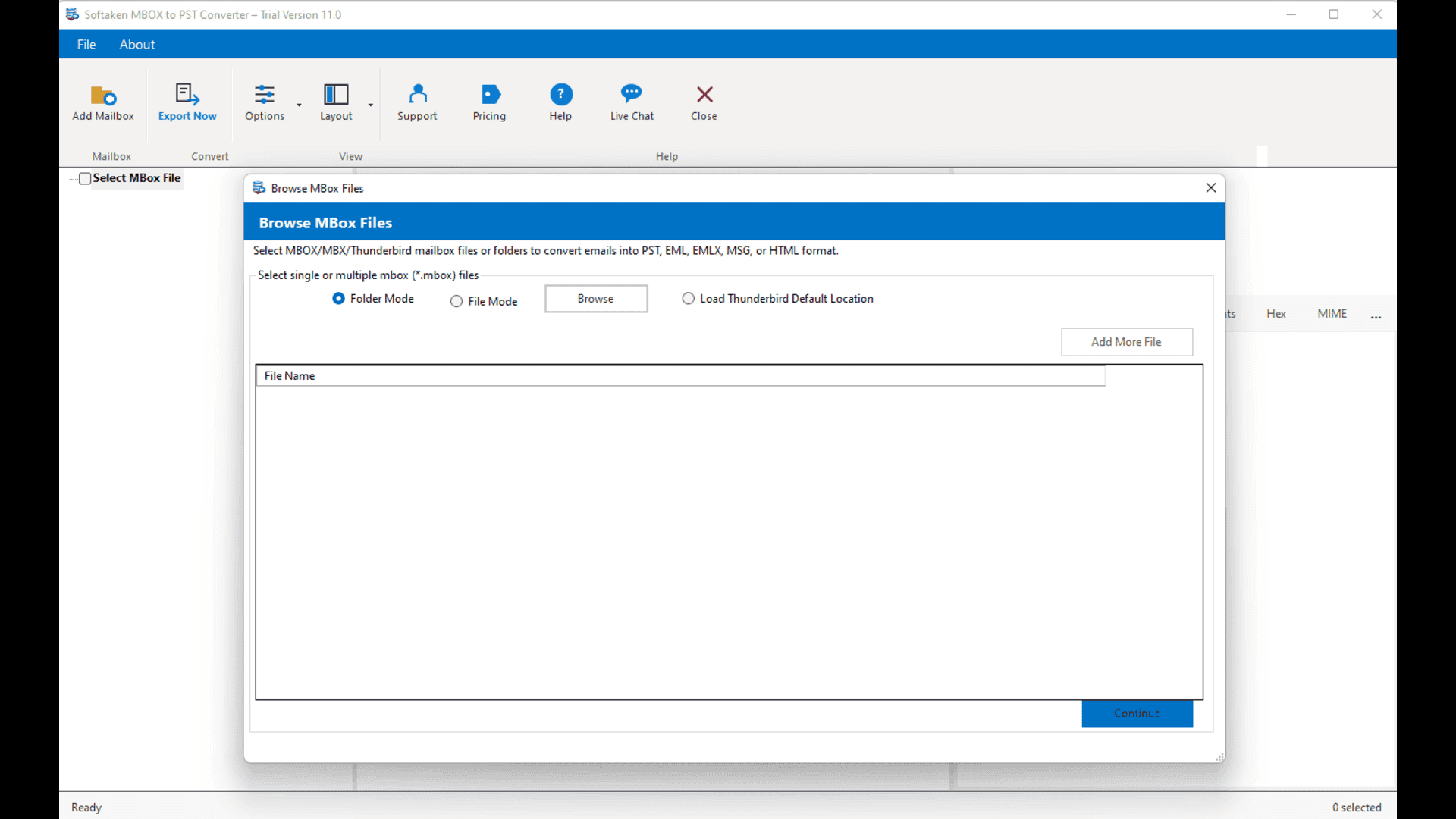Choose Load Thunderbird Default Location option
Screen dimensions: 1456x819
coord(688,299)
